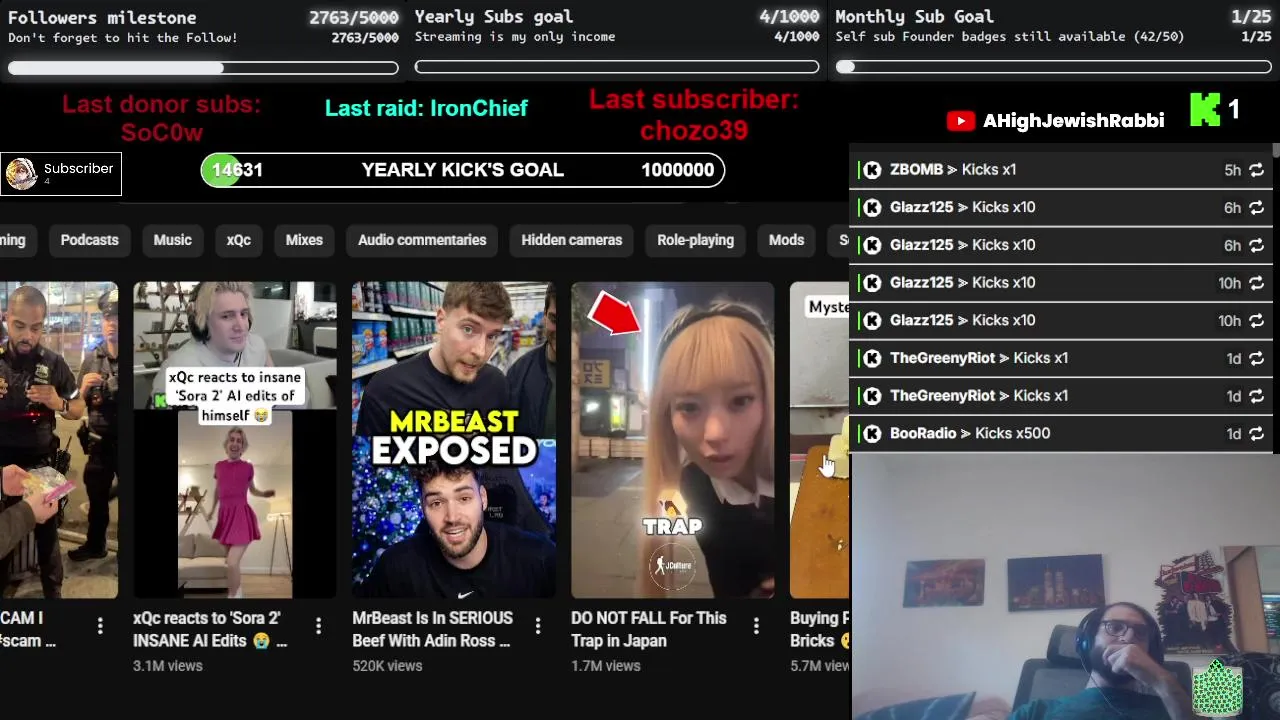Click replay icon on second TheGreenyRiot row
Viewport: 1280px width, 720px height.
[1257, 396]
